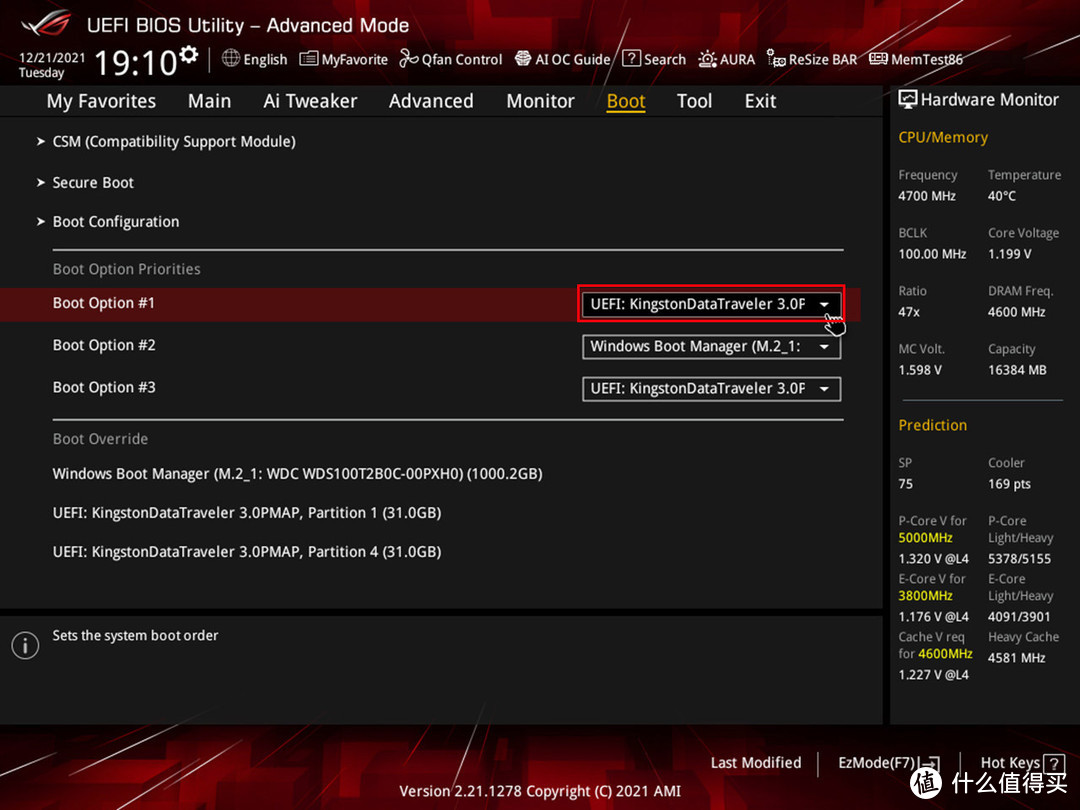This screenshot has width=1080, height=810.
Task: Open Boot Option #2 dropdown
Action: [x=712, y=346]
